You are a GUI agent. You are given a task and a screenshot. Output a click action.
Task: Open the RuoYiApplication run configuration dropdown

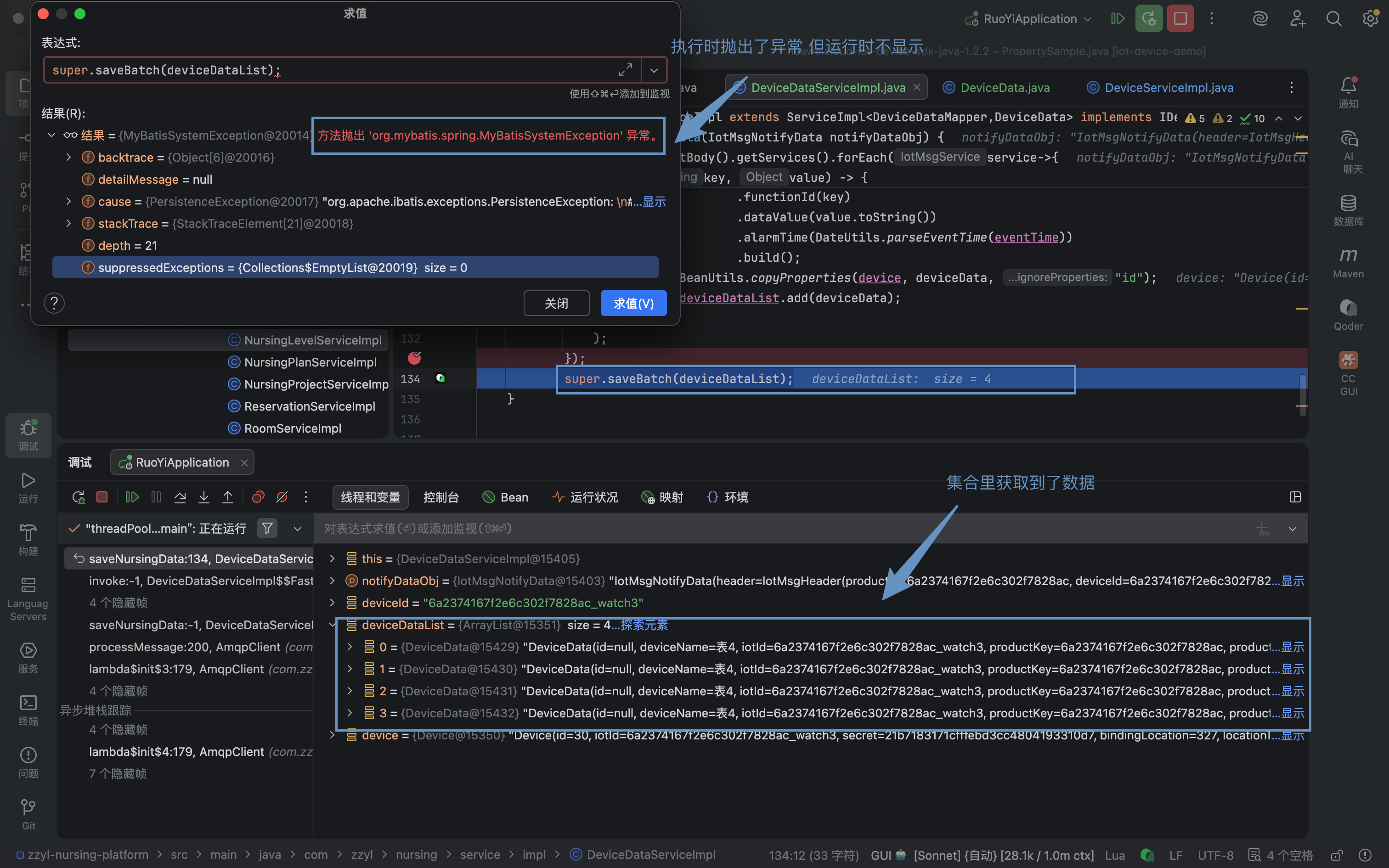pos(1028,19)
